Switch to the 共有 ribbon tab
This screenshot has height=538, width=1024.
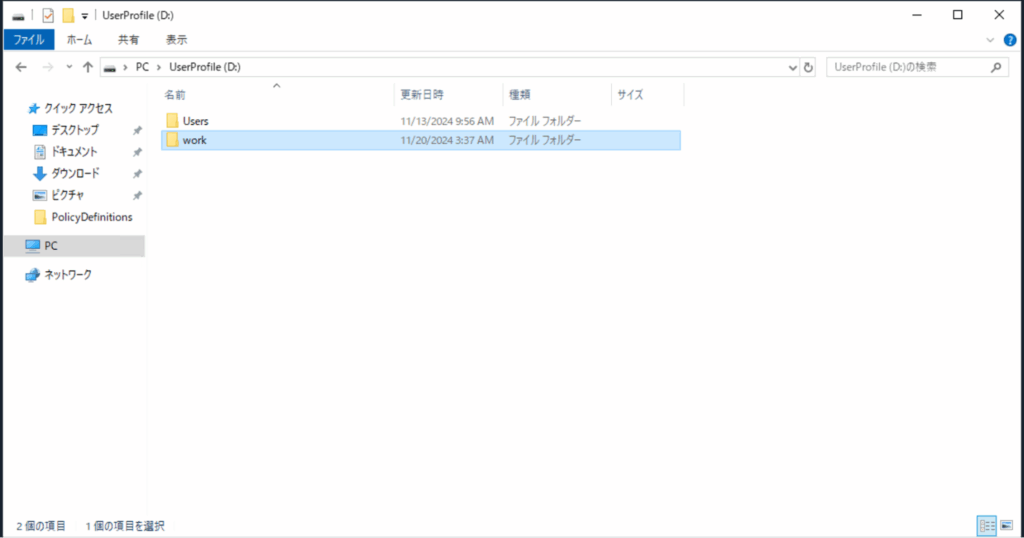(129, 40)
